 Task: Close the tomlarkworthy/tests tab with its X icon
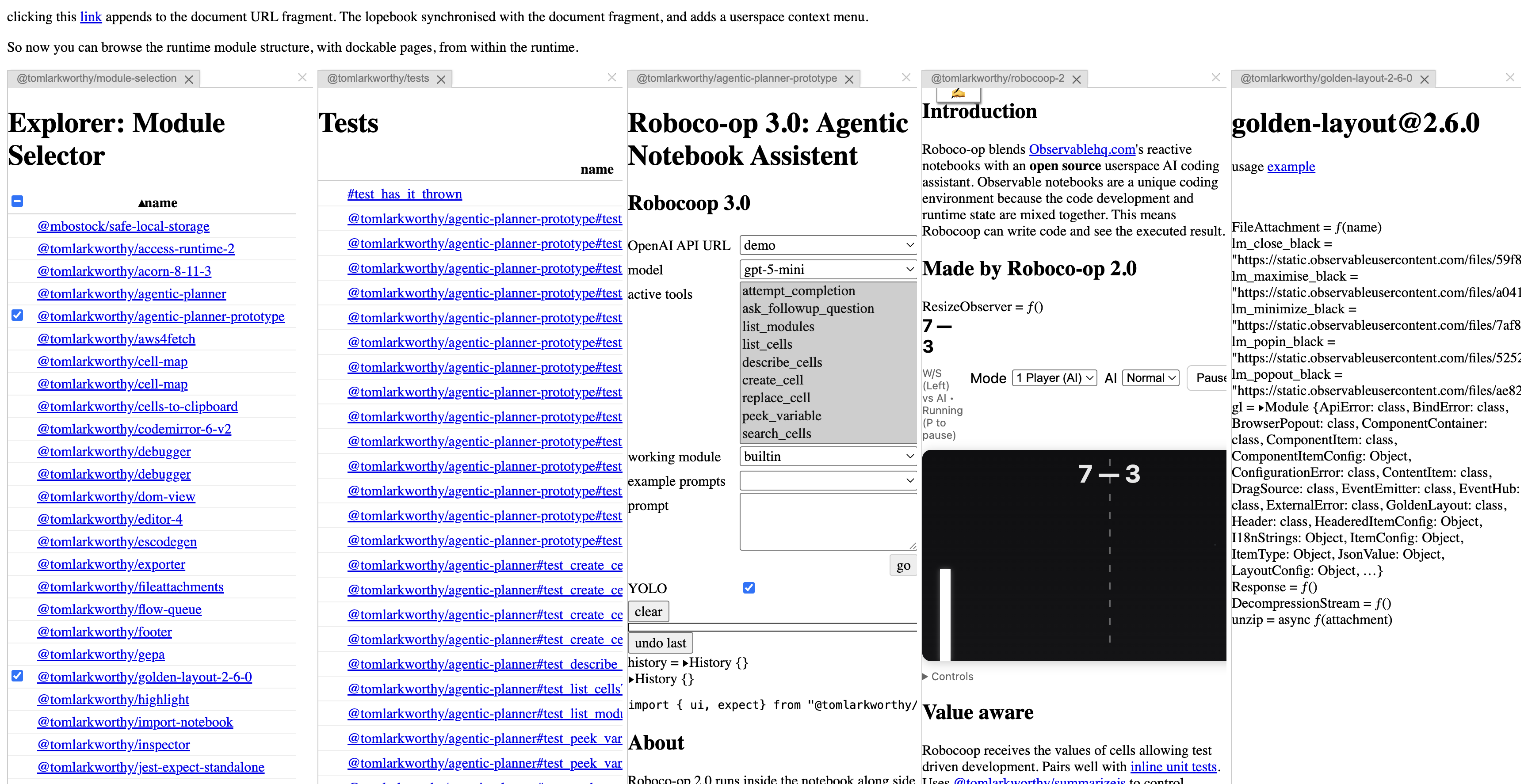[x=441, y=80]
